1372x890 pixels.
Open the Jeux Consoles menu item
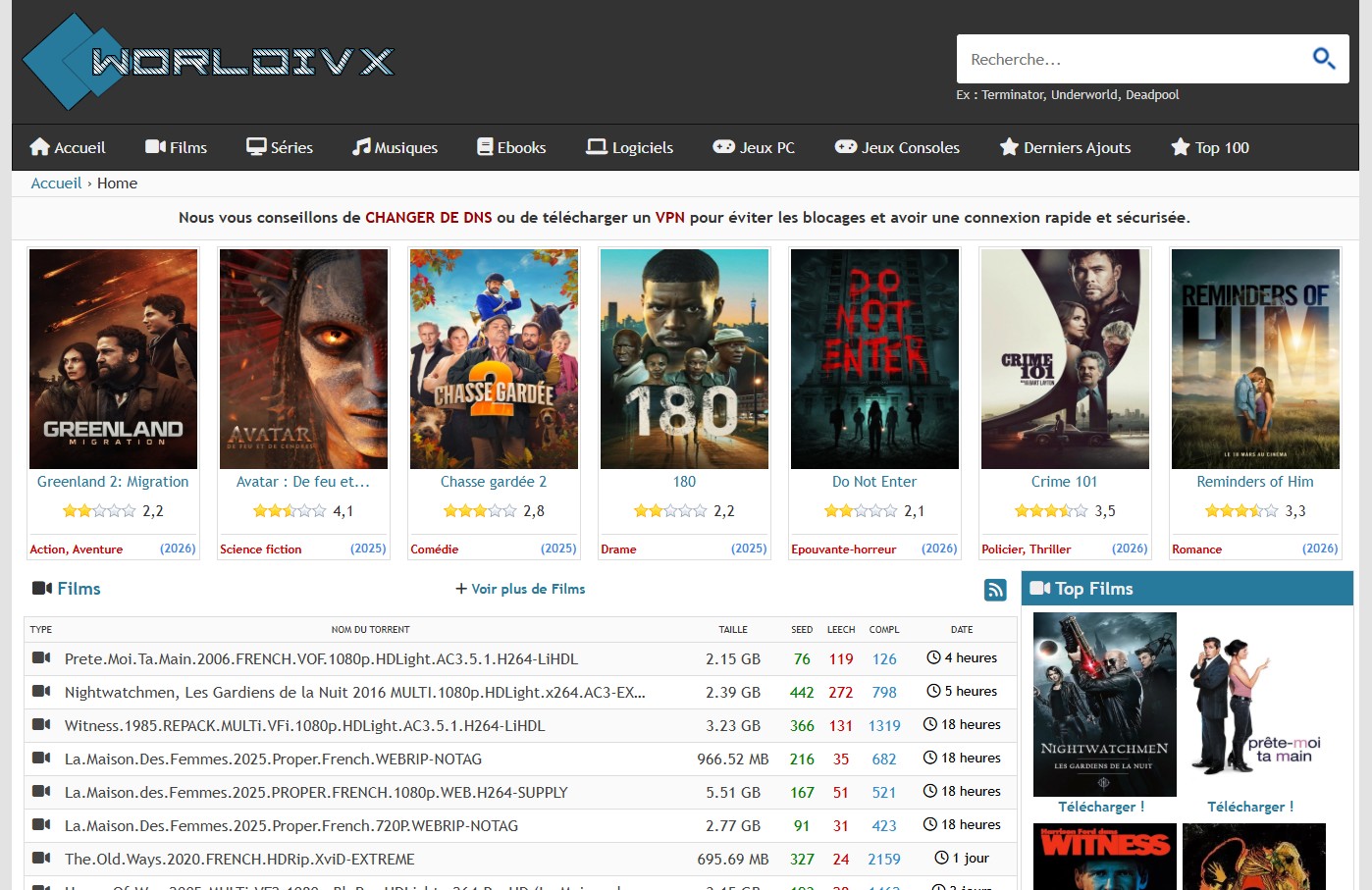(898, 147)
